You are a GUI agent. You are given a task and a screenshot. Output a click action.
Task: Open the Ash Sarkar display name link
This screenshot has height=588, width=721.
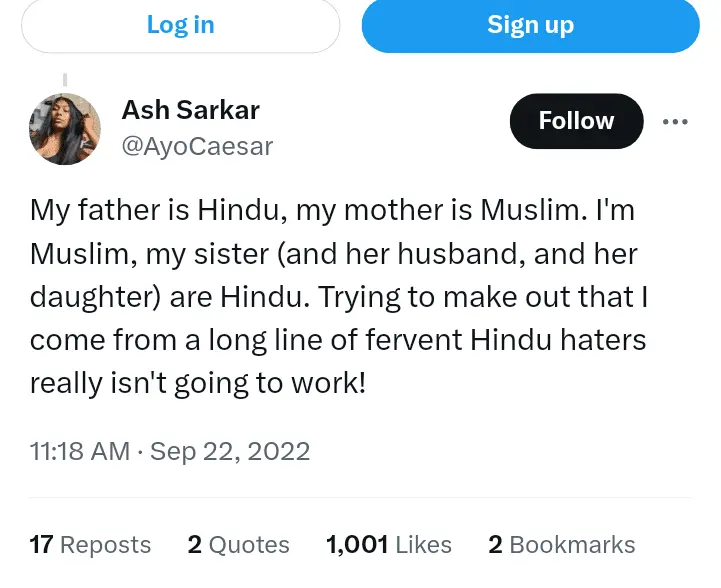pyautogui.click(x=188, y=109)
